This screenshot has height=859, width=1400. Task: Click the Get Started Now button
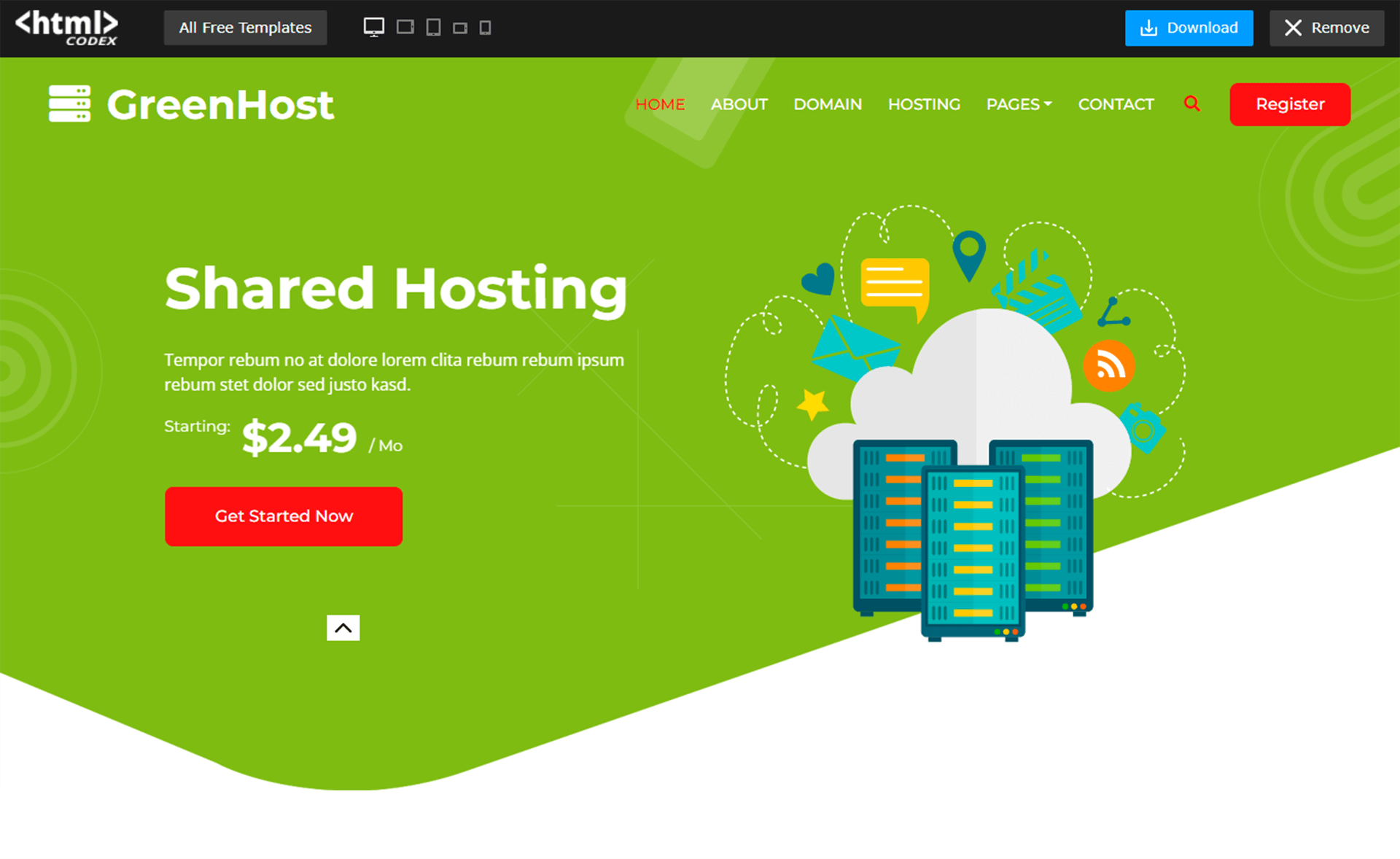point(284,516)
